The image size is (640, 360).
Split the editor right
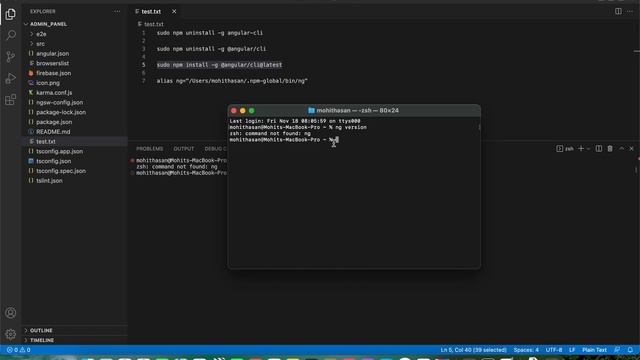click(618, 11)
